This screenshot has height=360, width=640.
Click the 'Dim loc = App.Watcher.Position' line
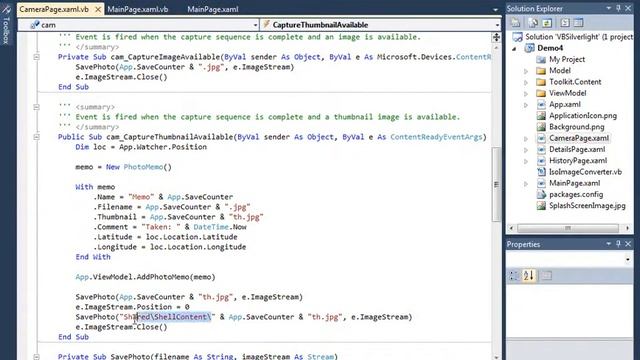click(x=141, y=147)
